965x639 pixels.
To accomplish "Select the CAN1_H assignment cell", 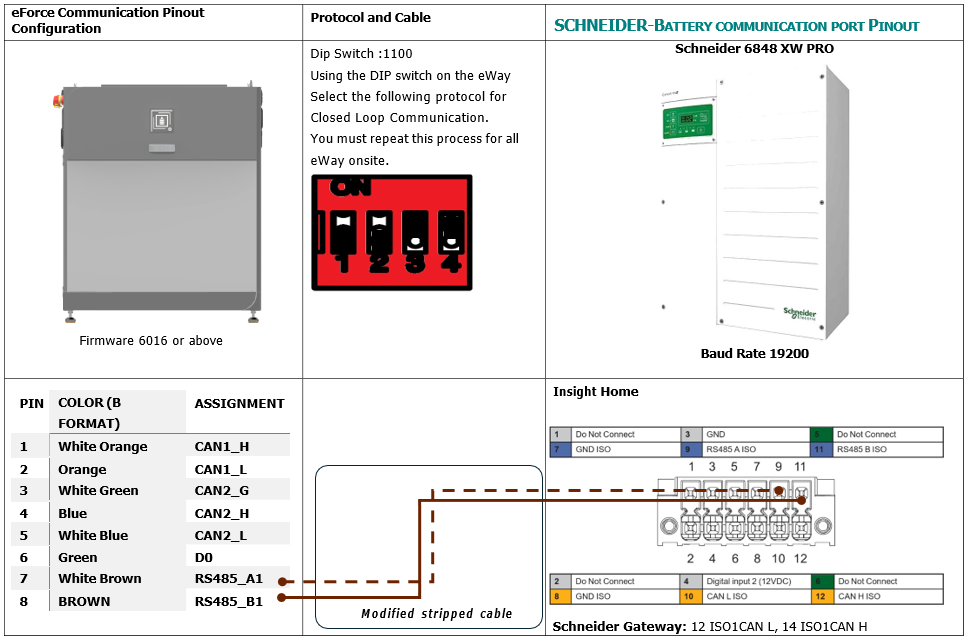I will click(222, 446).
